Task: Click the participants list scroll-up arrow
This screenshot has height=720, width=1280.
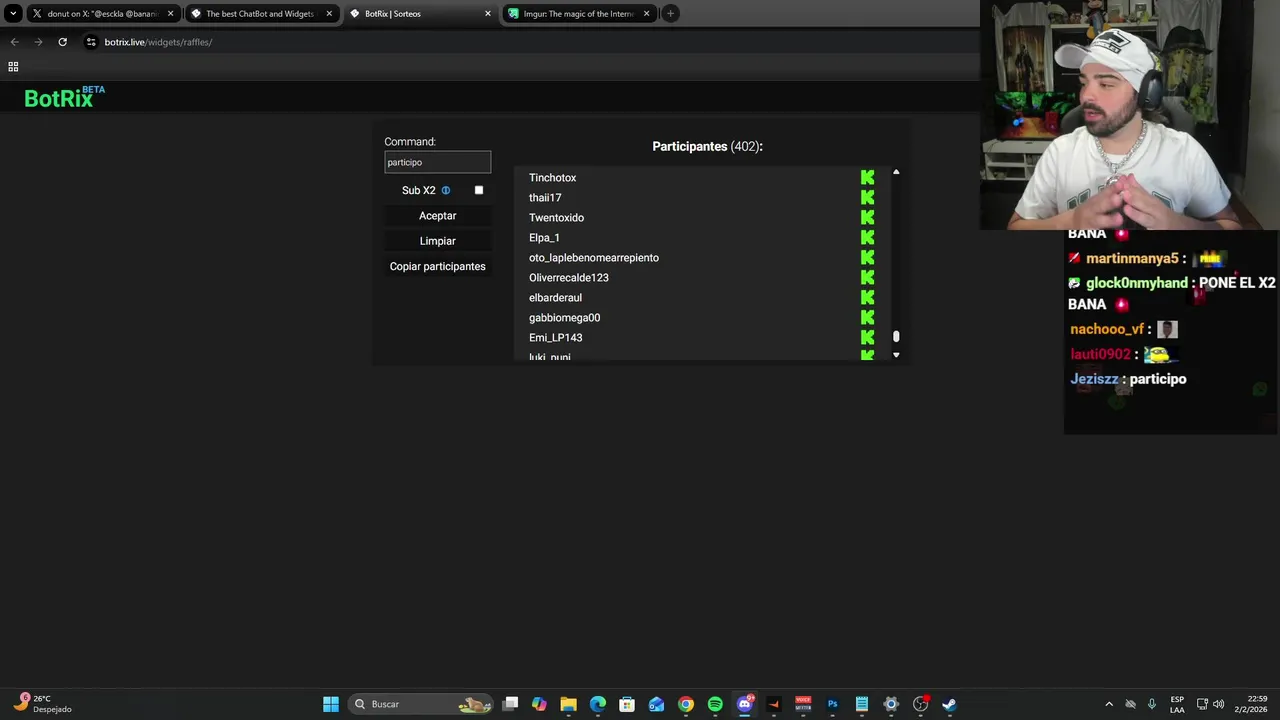Action: (896, 173)
